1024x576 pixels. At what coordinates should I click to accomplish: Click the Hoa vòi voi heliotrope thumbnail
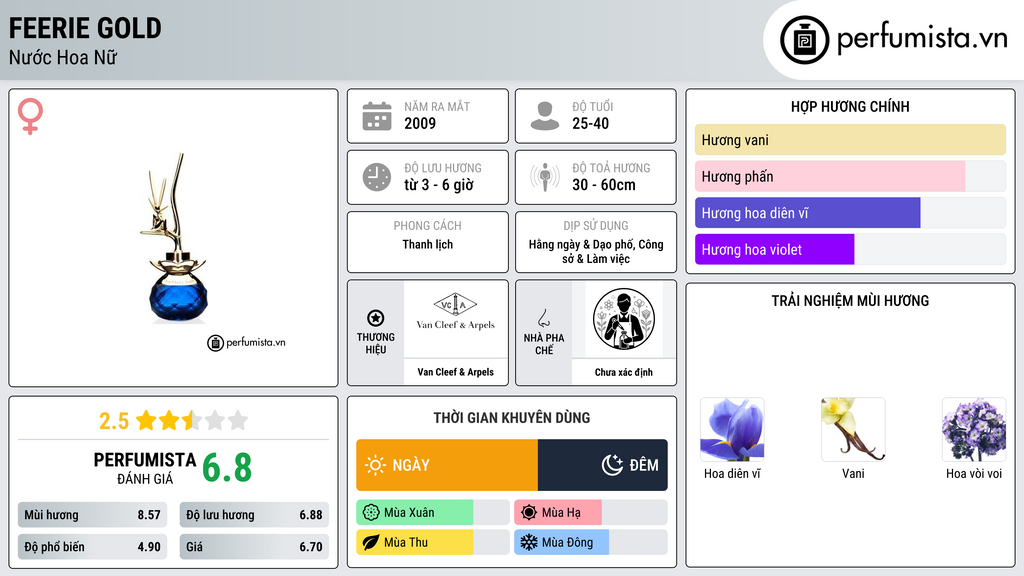974,430
